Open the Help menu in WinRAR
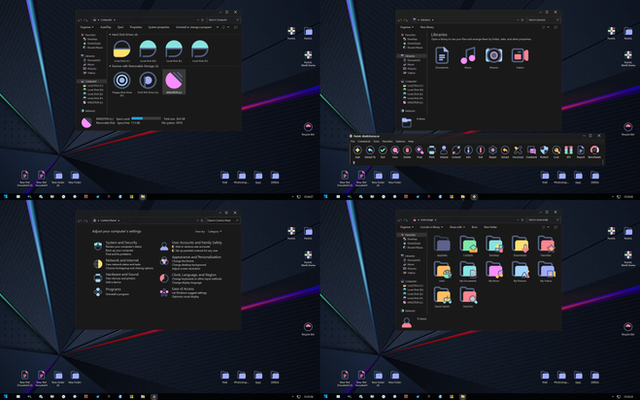Image resolution: width=640 pixels, height=400 pixels. (x=411, y=142)
